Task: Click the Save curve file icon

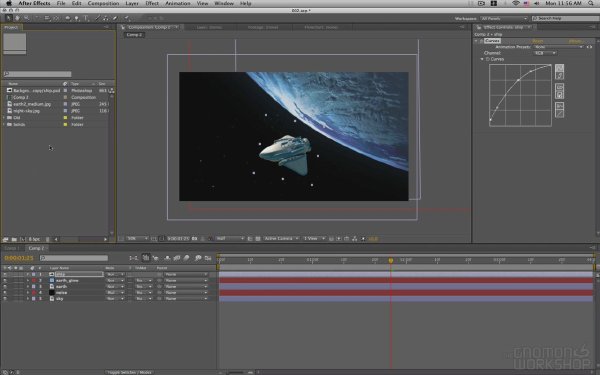Action: coord(559,95)
